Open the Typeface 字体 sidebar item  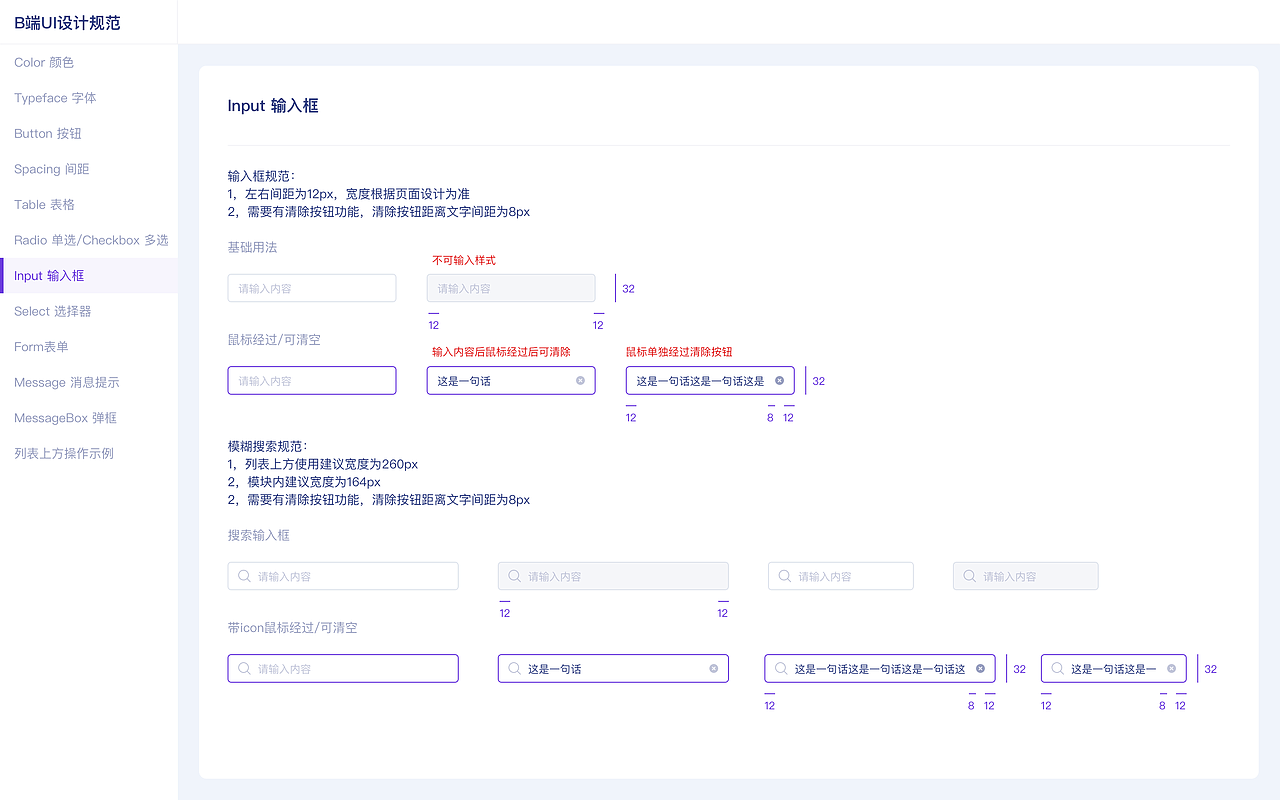(x=89, y=98)
